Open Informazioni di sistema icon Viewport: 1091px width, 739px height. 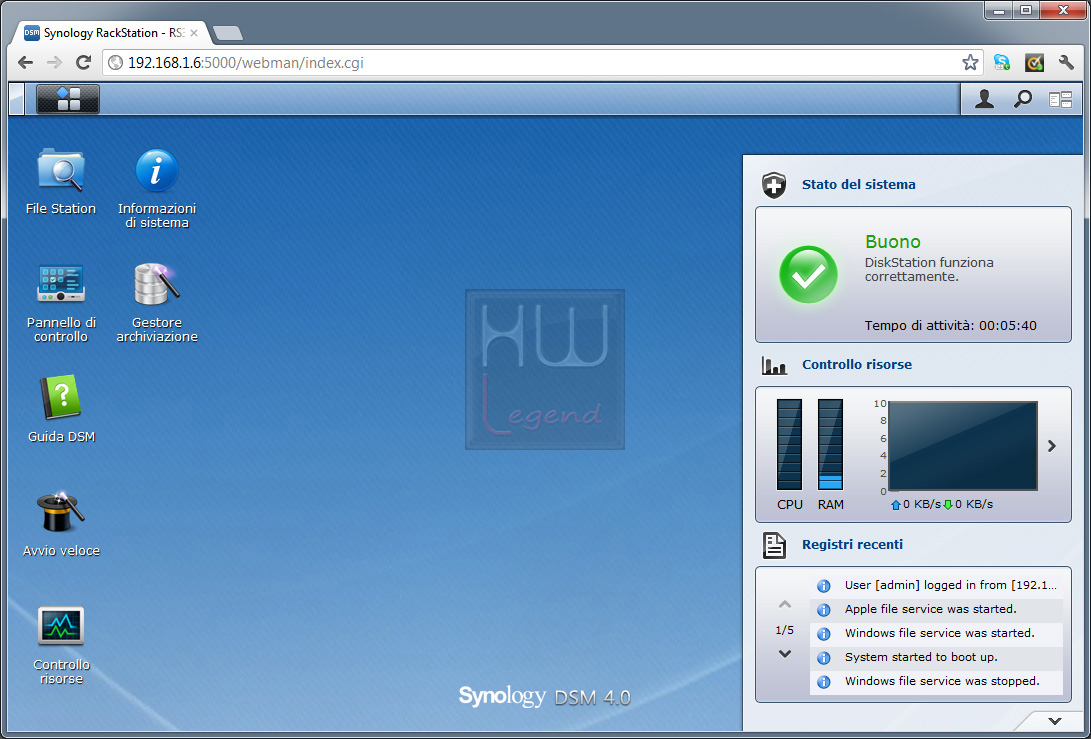pos(157,188)
